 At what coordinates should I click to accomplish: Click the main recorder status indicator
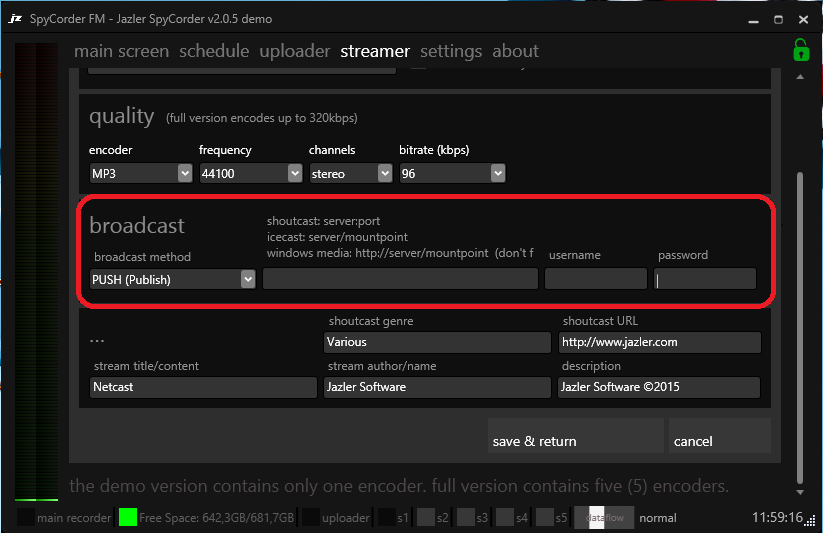click(26, 517)
